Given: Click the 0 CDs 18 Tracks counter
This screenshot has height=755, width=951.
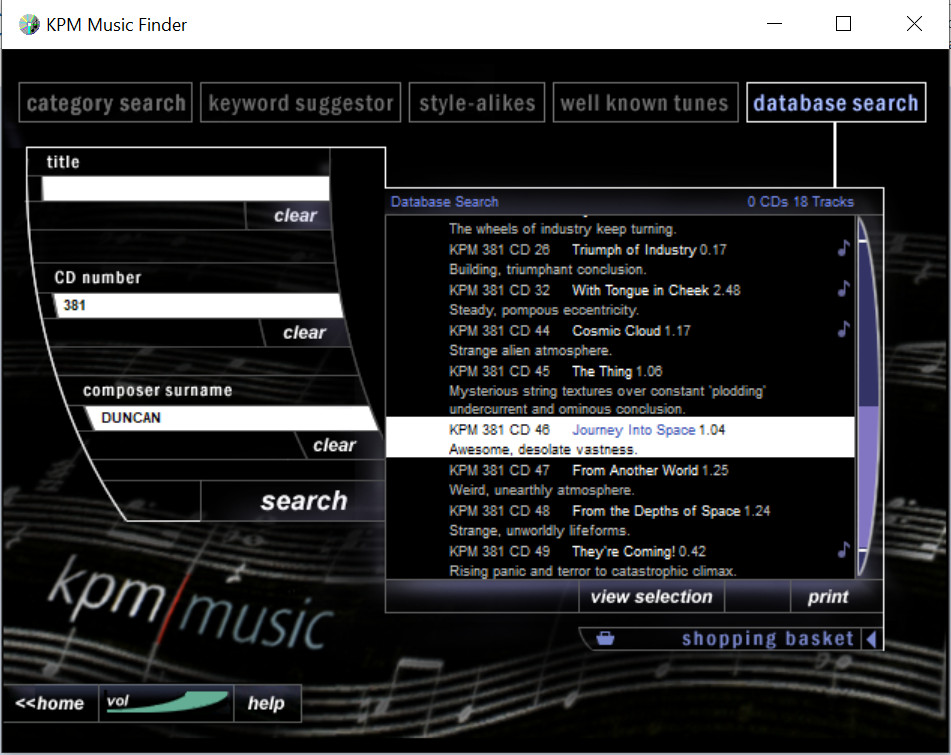Looking at the screenshot, I should tap(800, 202).
